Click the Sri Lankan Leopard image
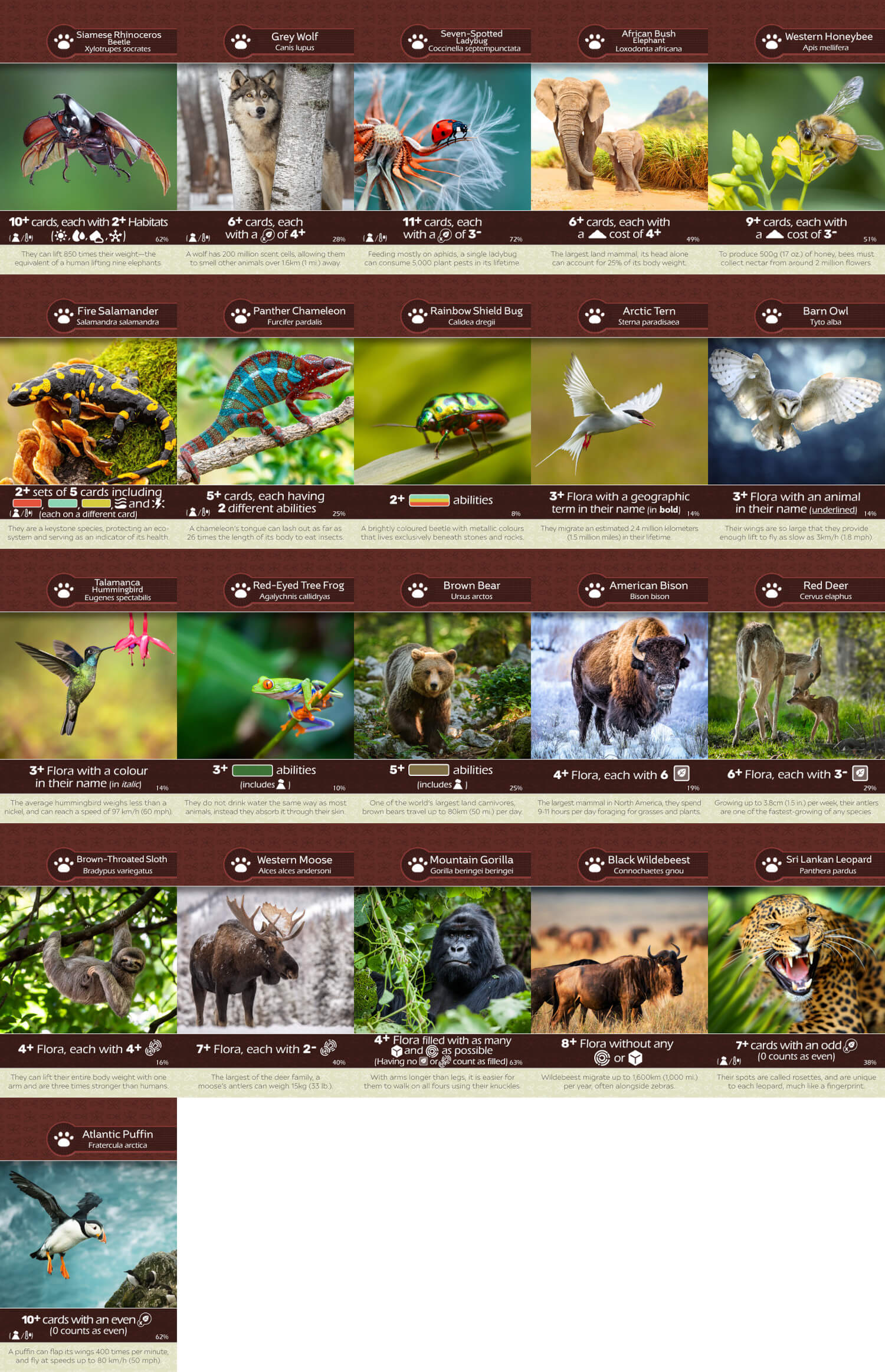 click(796, 960)
